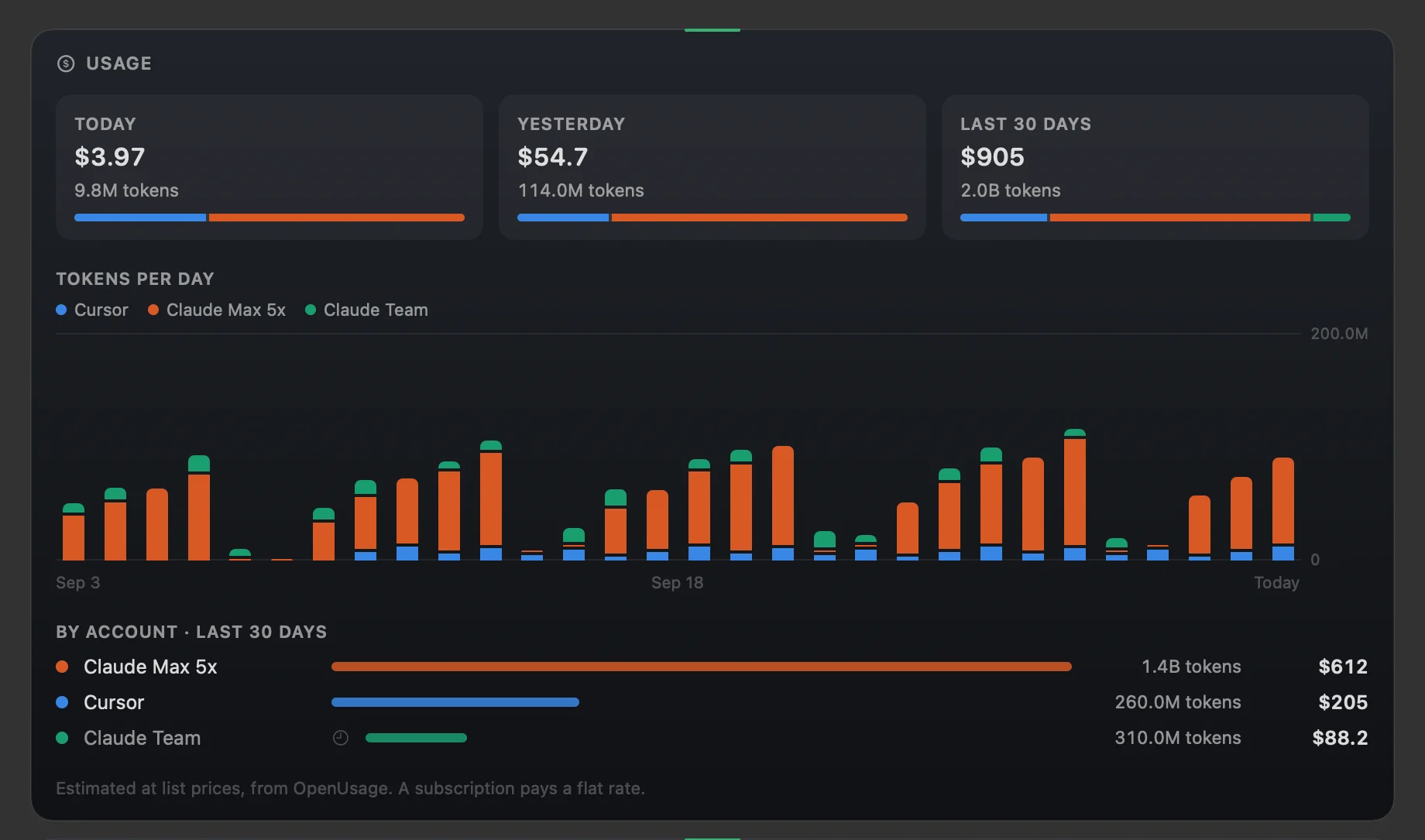Click the TOKENS PER DAY heading

[x=135, y=279]
